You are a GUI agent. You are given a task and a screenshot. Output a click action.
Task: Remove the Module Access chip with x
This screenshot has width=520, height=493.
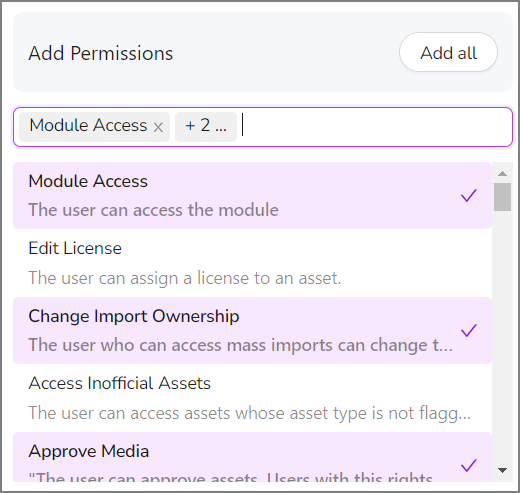158,127
